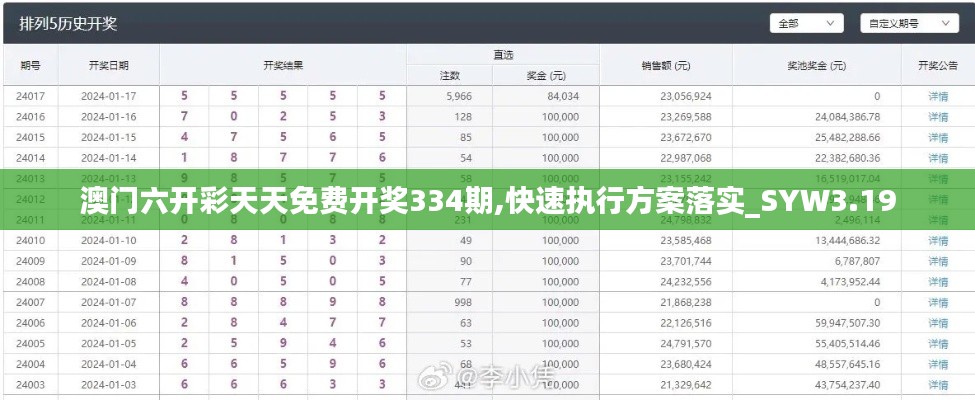Click 详情 link for period 24006

tap(938, 323)
